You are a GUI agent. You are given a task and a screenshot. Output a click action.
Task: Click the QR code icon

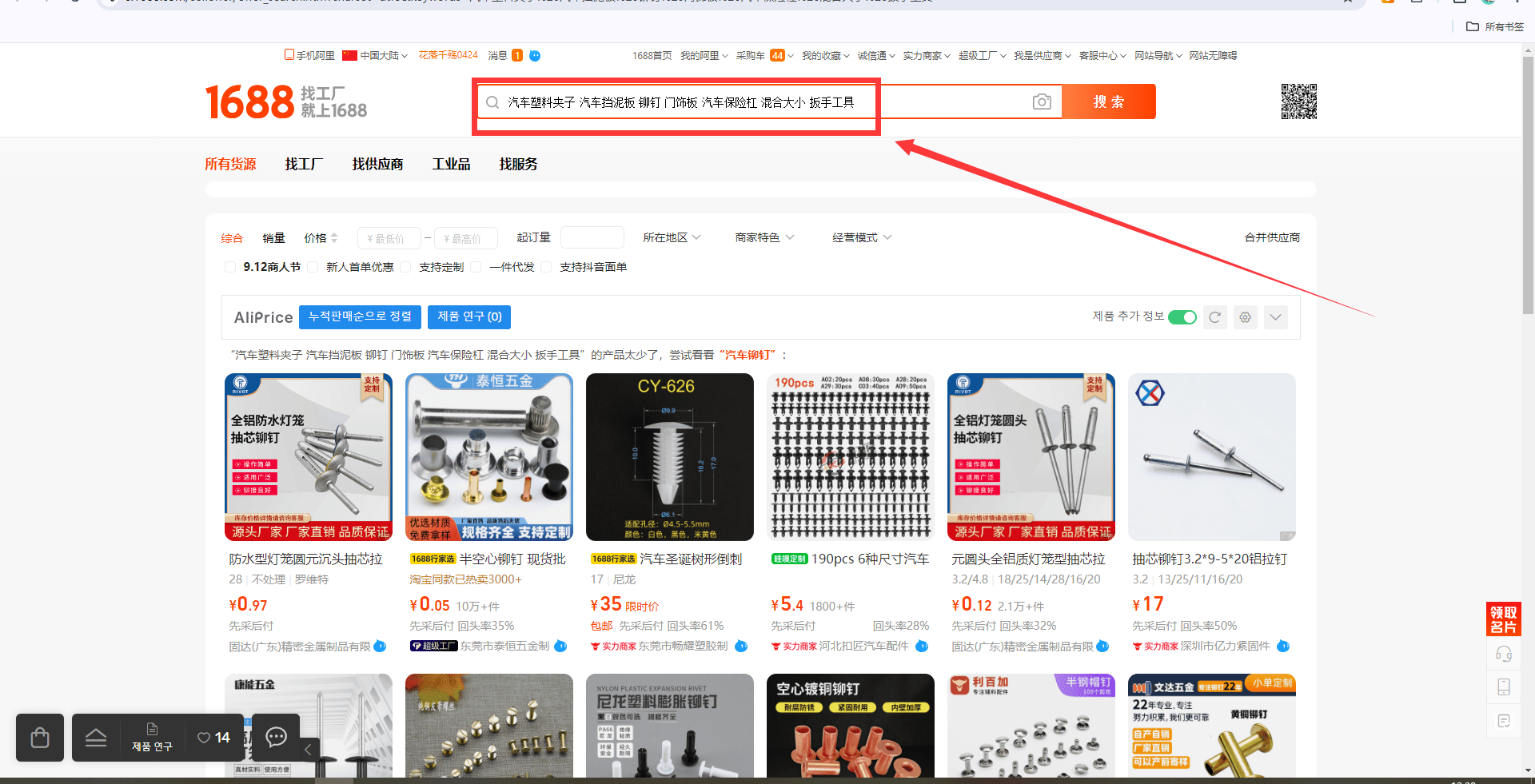(x=1298, y=101)
